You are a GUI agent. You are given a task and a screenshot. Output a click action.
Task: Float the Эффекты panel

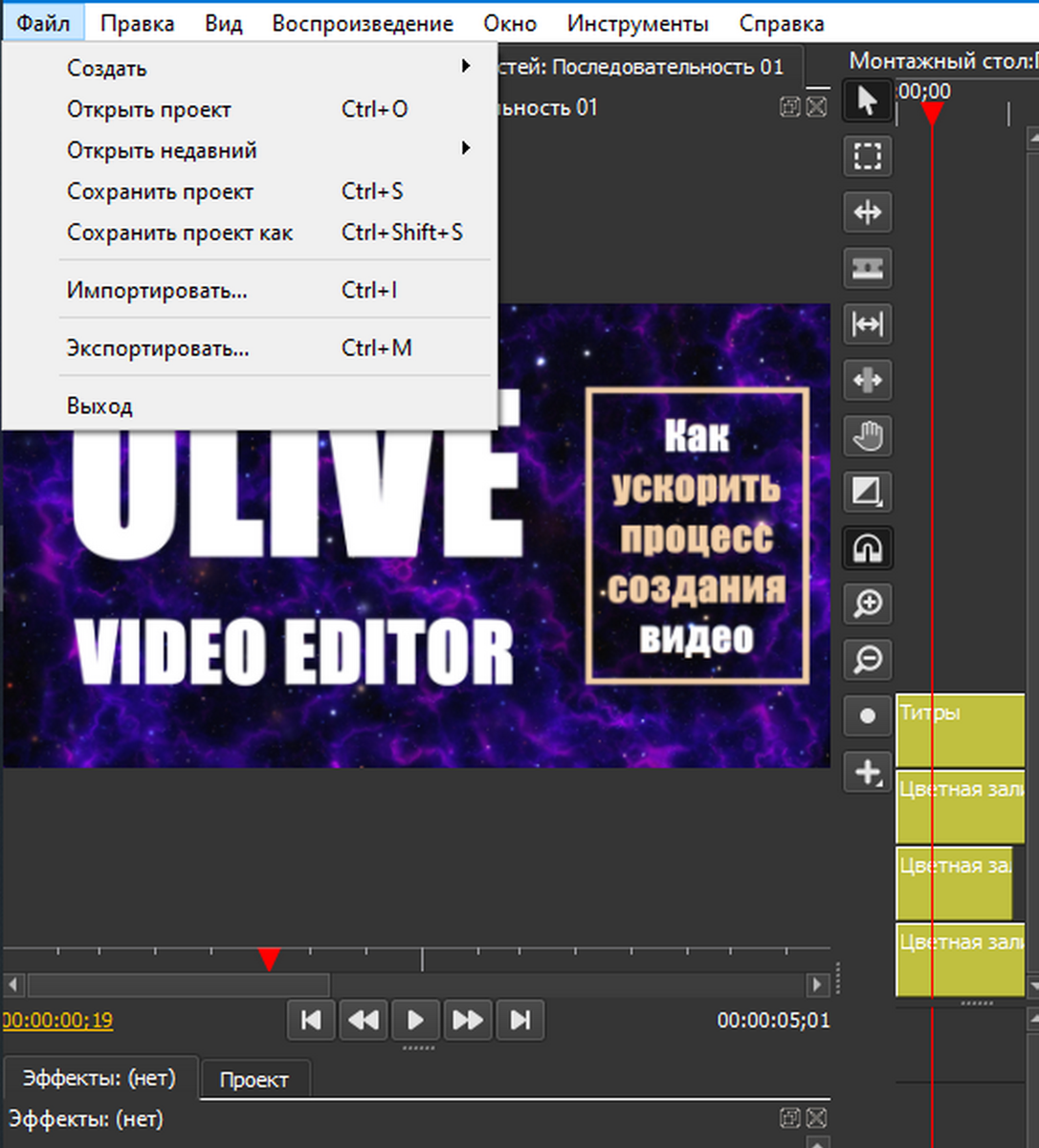pos(790,1116)
